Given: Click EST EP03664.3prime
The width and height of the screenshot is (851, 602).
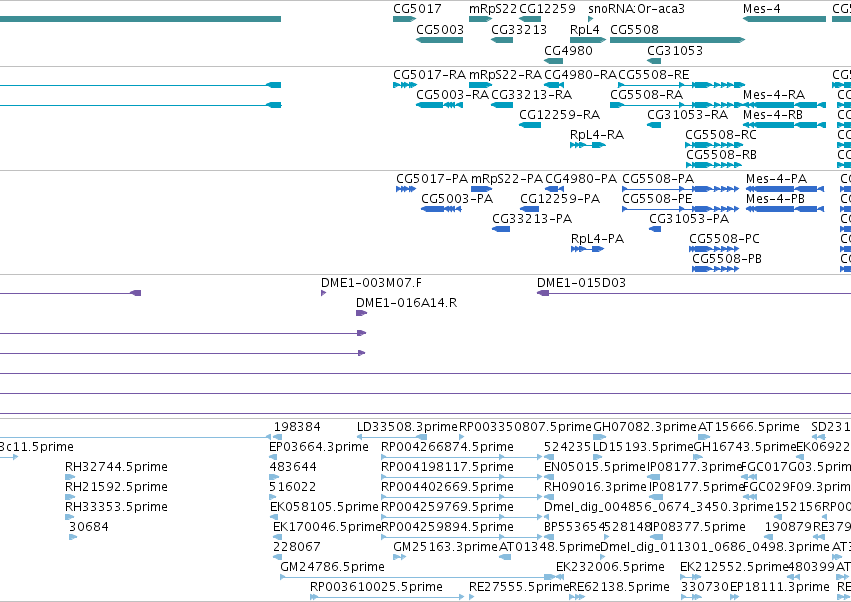Looking at the screenshot, I should (x=319, y=447).
